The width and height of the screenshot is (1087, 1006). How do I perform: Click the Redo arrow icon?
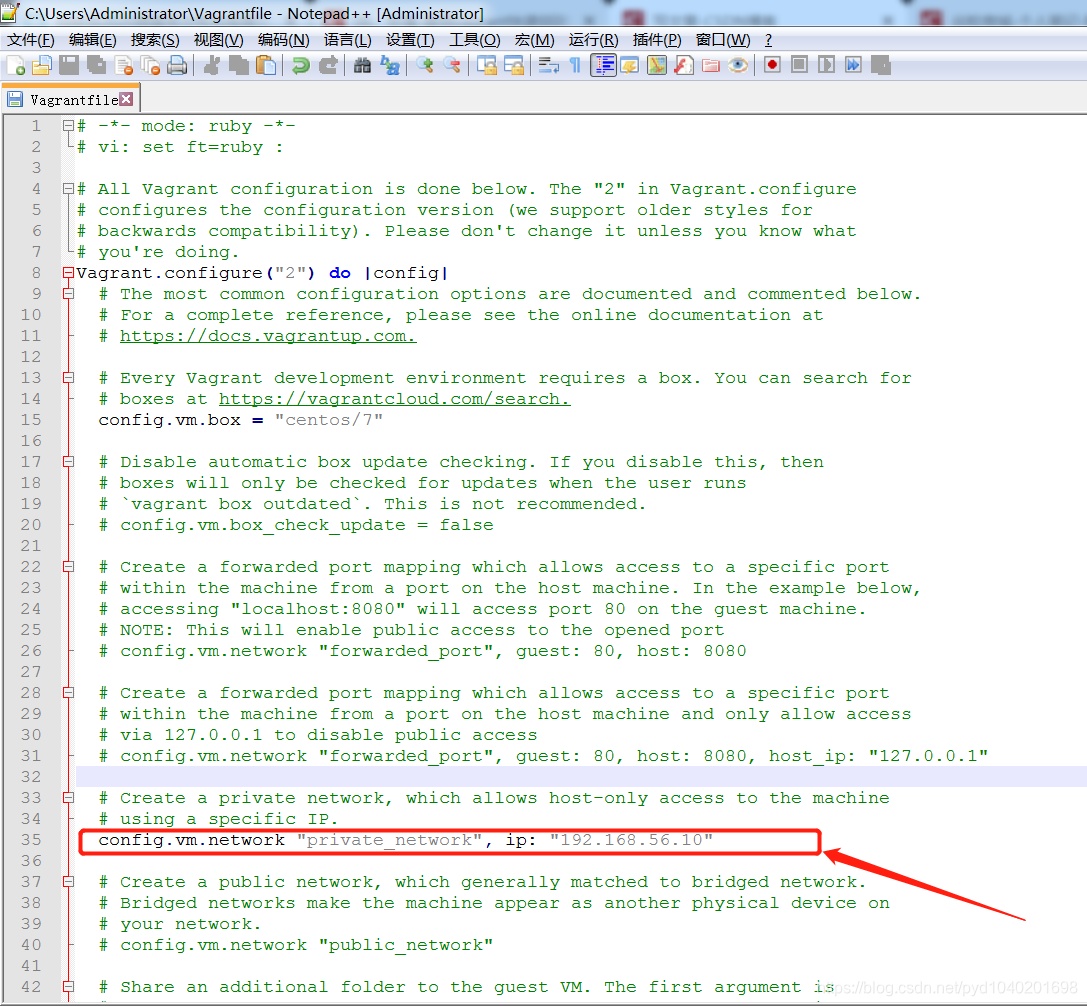coord(327,65)
